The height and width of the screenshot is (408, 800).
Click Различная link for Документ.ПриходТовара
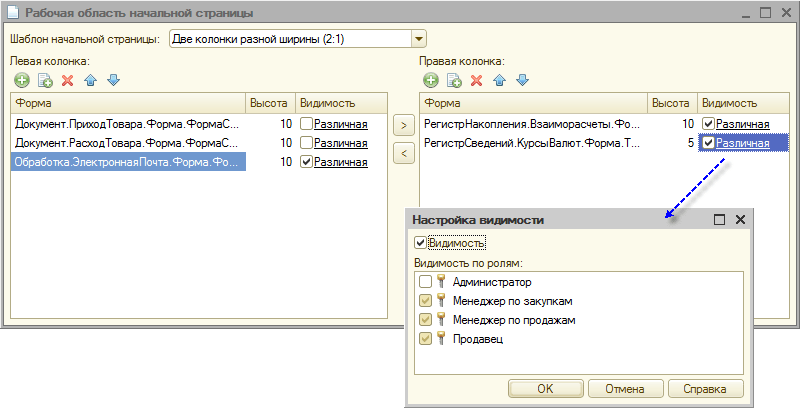click(340, 124)
